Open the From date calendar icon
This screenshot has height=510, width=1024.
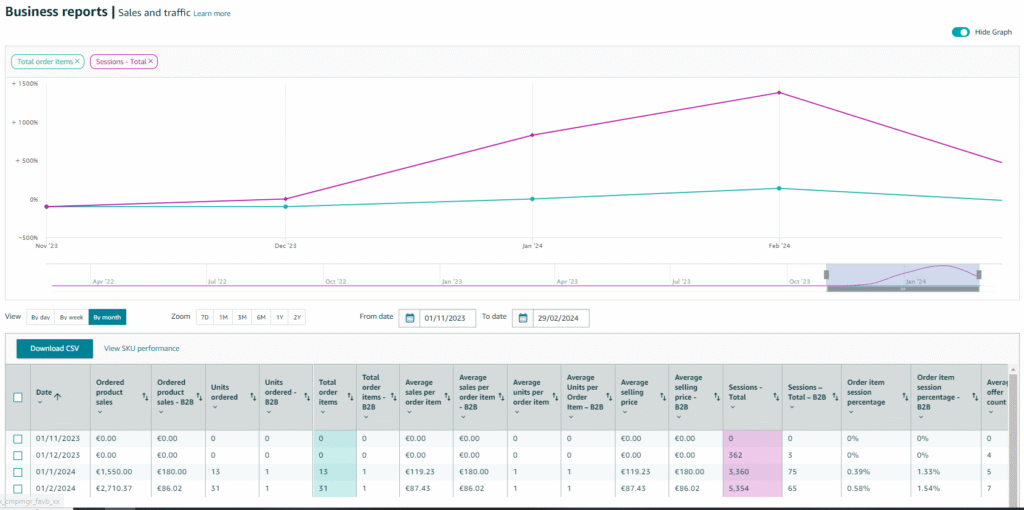tap(409, 318)
